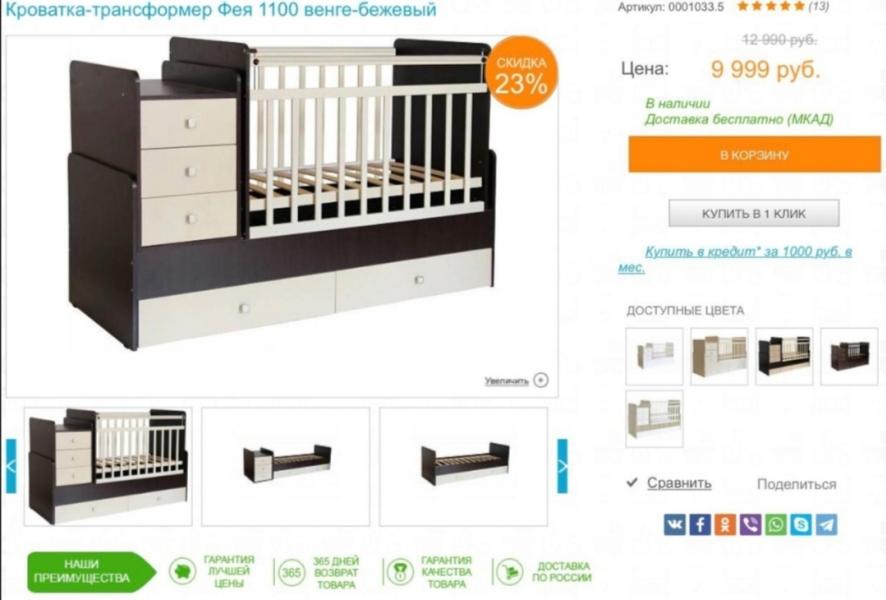Show previous thumbnails with left arrow
This screenshot has width=886, height=600.
tap(11, 466)
